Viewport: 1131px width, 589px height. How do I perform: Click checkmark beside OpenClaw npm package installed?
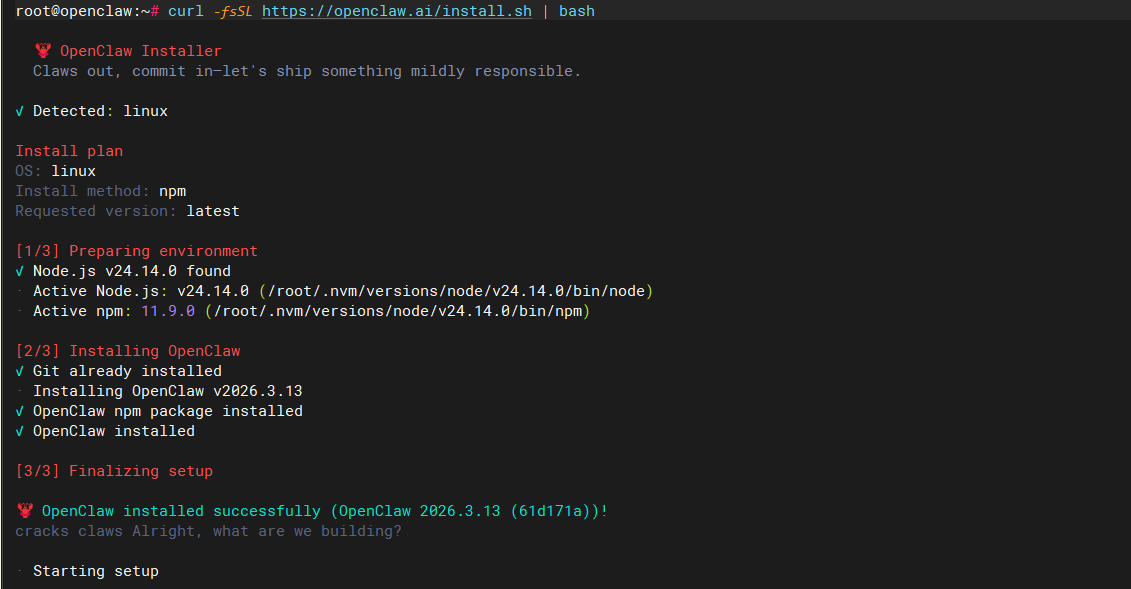click(19, 411)
